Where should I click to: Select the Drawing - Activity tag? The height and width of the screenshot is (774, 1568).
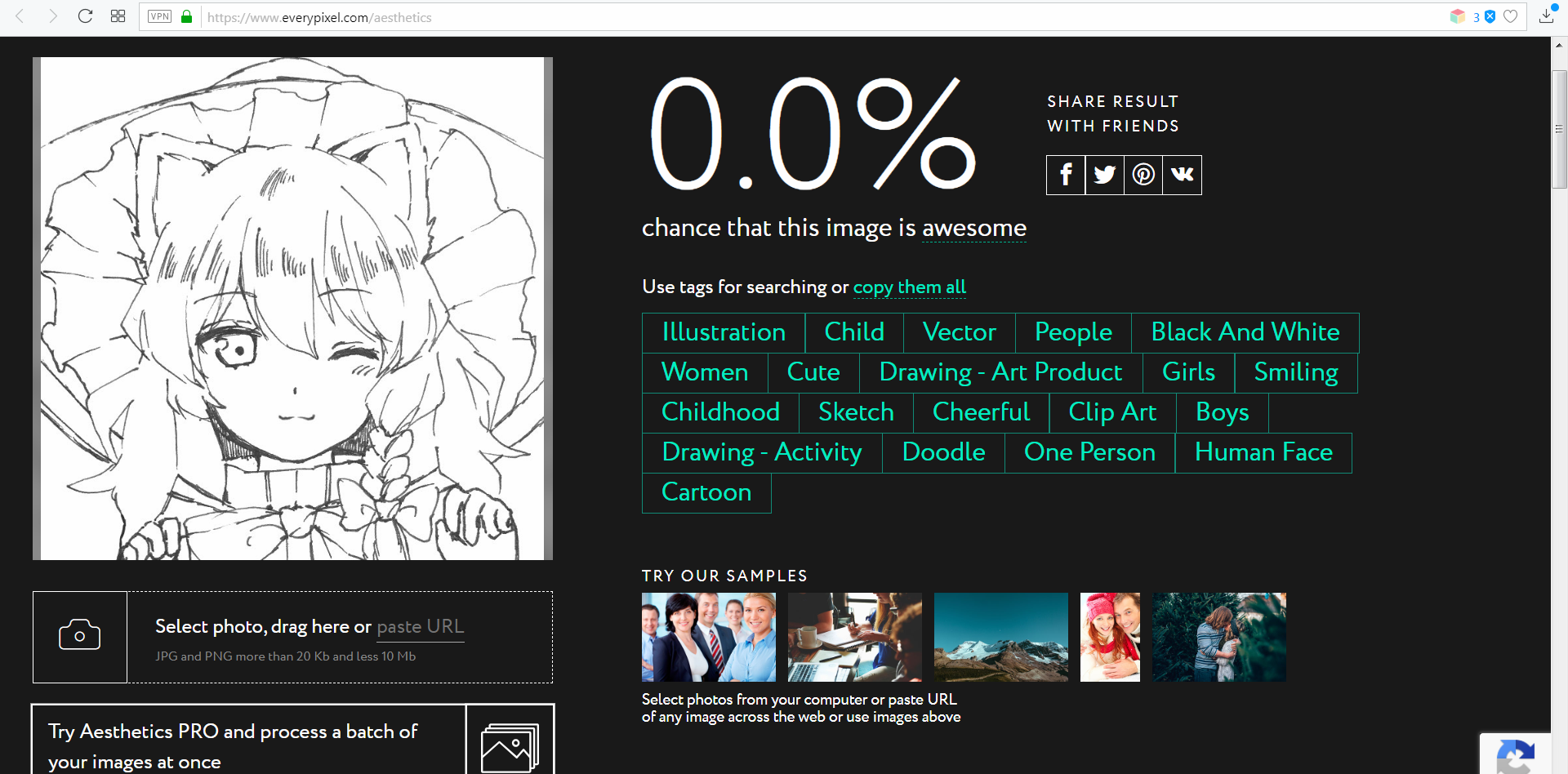(762, 452)
